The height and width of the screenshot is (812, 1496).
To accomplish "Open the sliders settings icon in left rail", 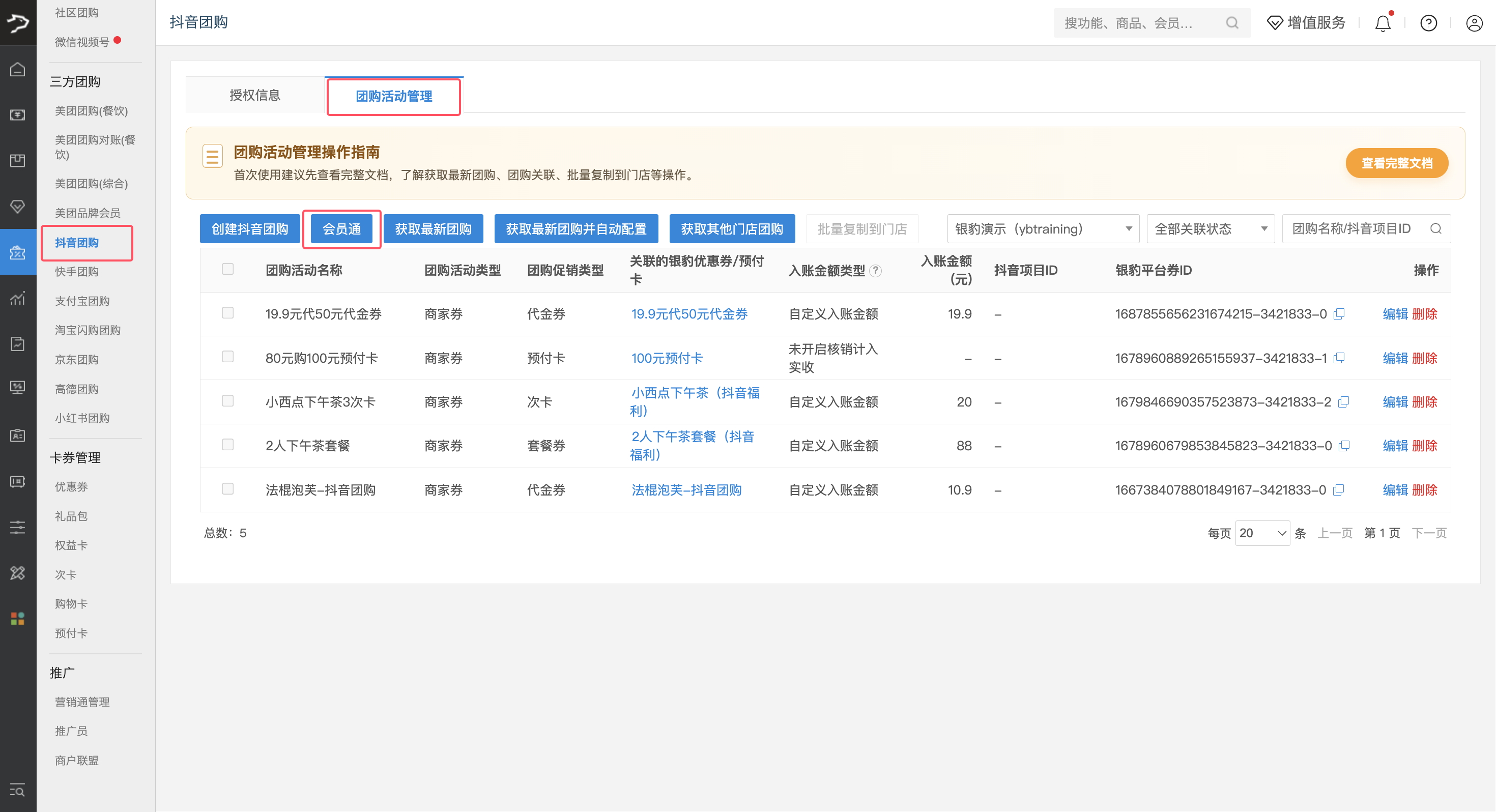I will 18,528.
